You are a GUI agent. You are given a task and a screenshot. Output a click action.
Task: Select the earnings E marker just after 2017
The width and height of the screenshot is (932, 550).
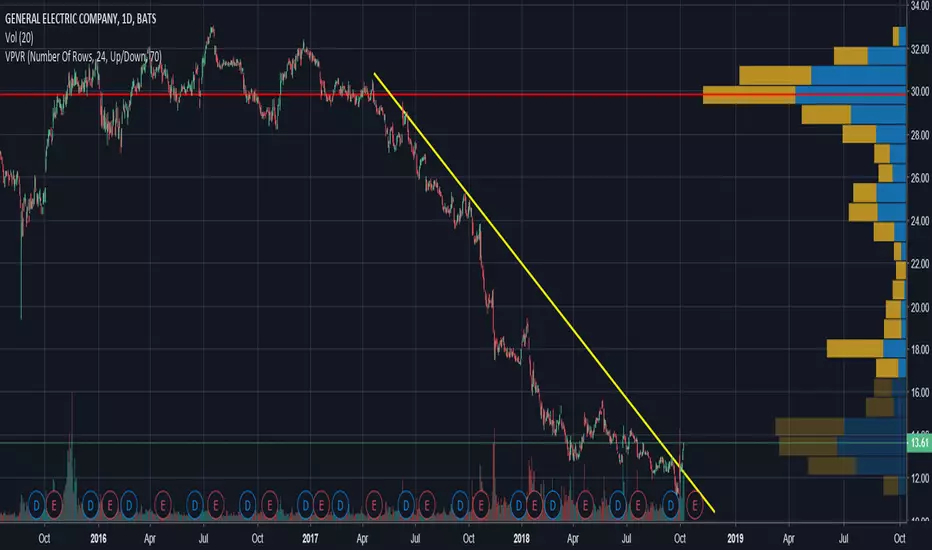coord(322,506)
